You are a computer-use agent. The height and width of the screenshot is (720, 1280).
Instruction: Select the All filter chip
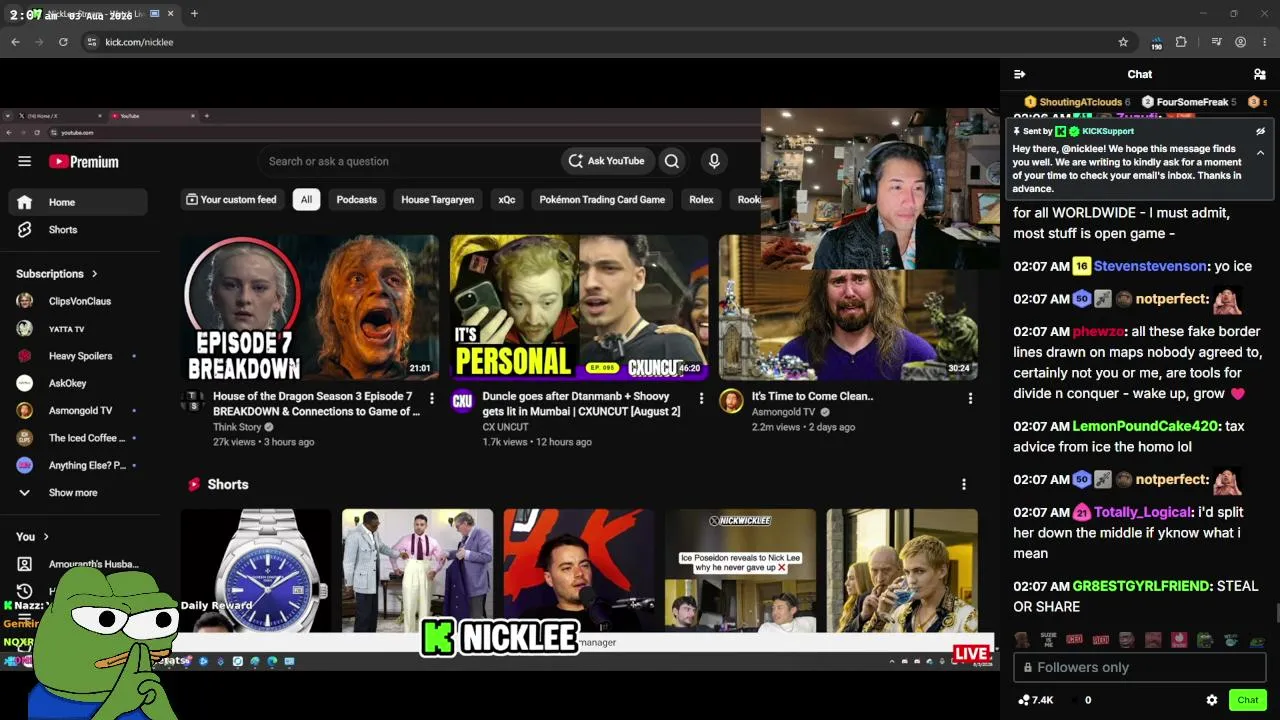pyautogui.click(x=306, y=200)
